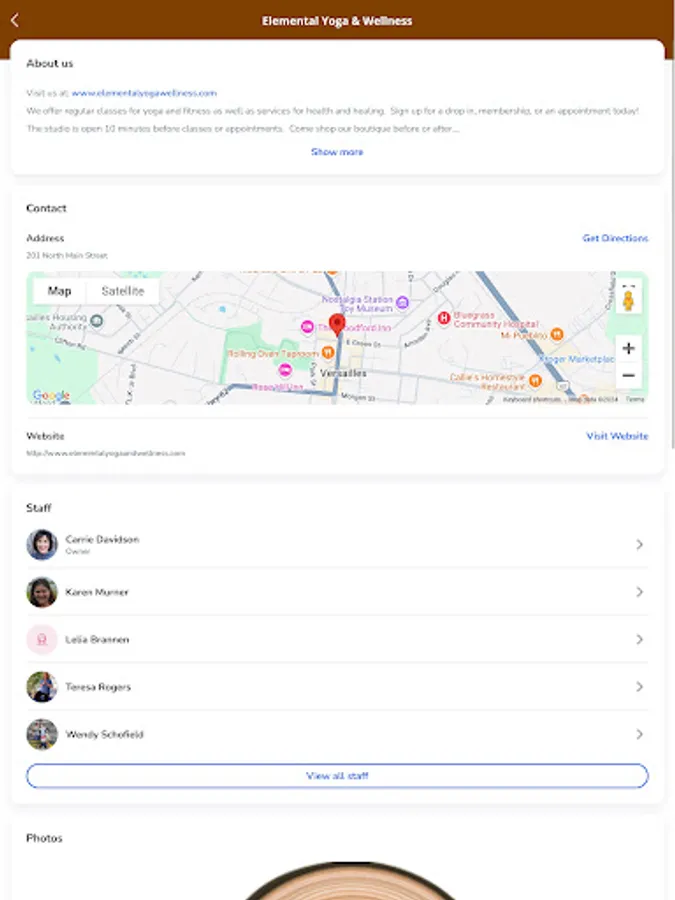This screenshot has width=675, height=900.
Task: Zoom in on the map
Action: click(629, 348)
